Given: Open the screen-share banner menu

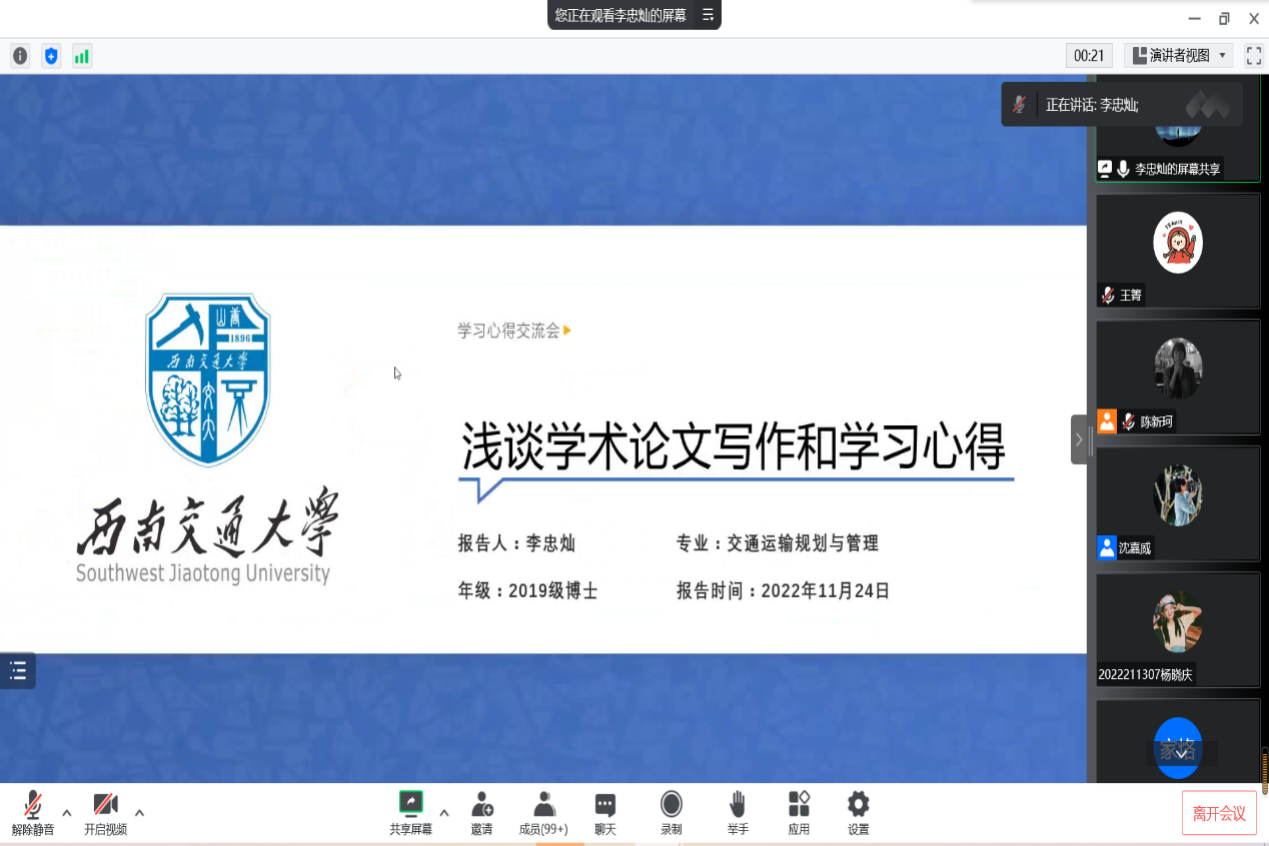Looking at the screenshot, I should (707, 15).
